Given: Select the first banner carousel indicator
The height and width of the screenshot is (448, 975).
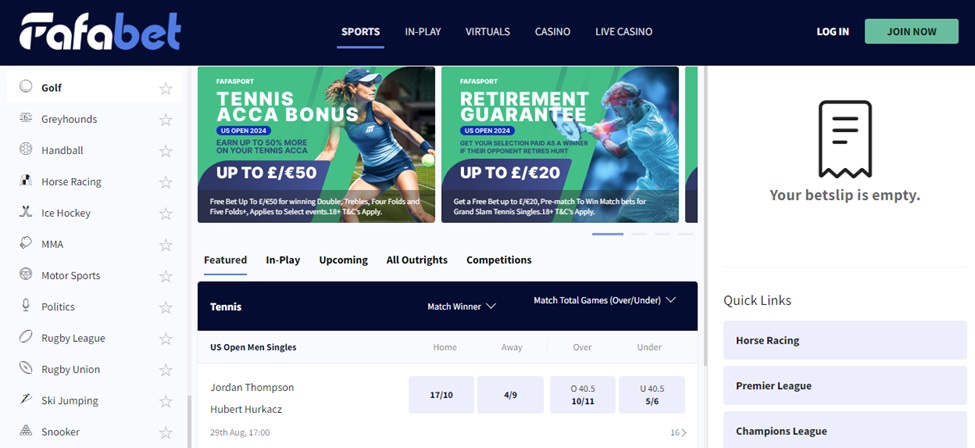Looking at the screenshot, I should click(x=608, y=234).
